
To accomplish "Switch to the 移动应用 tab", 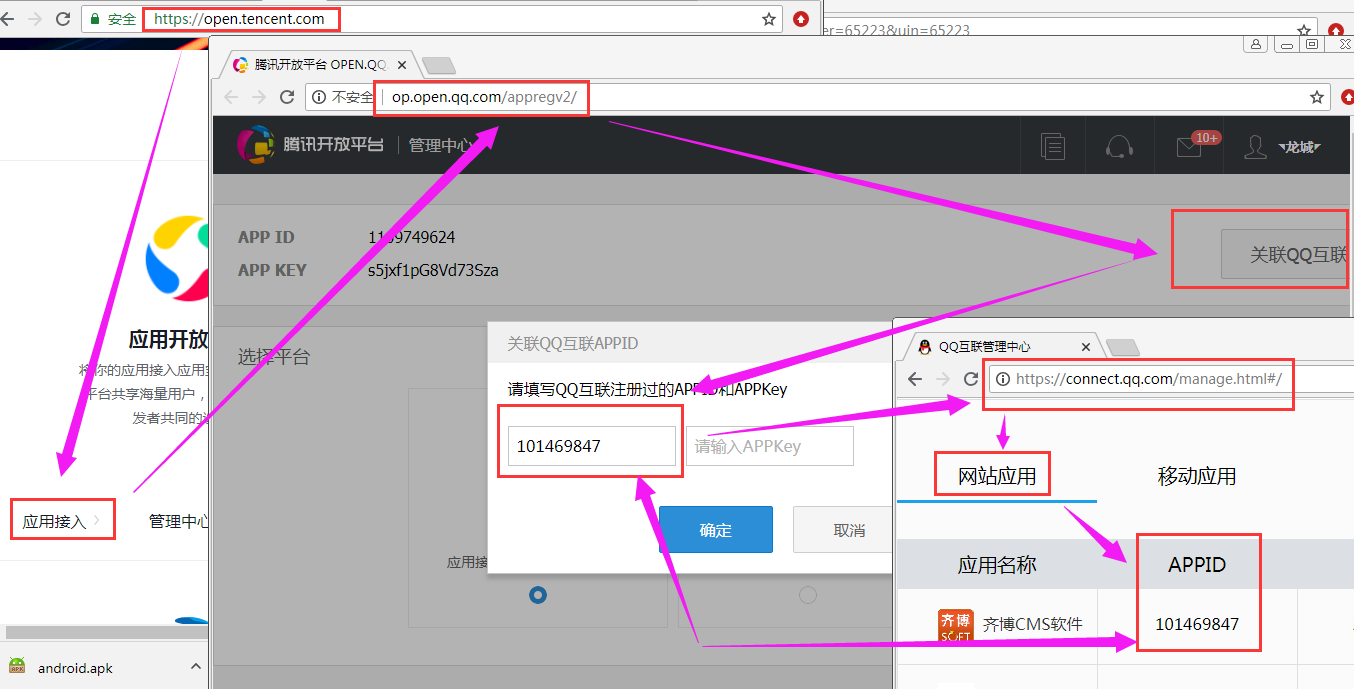I will (1196, 476).
